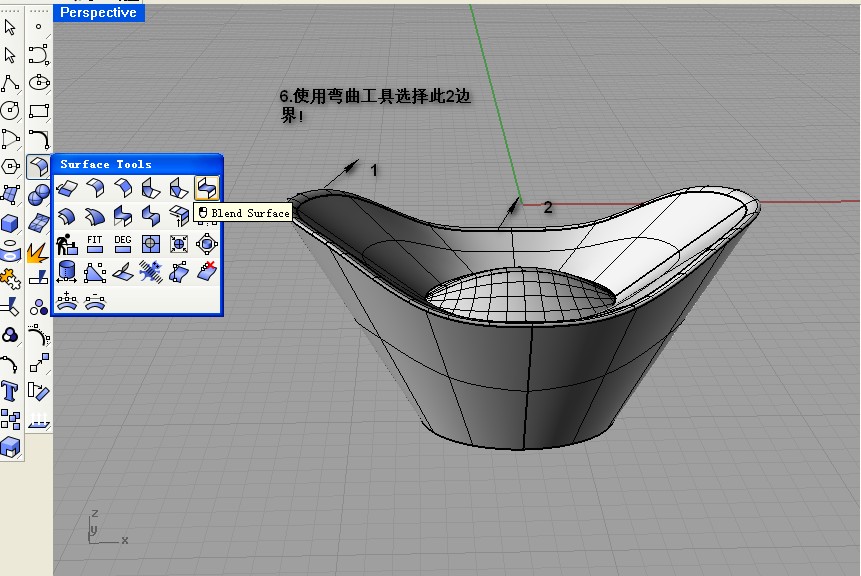The height and width of the screenshot is (576, 861).
Task: Select the Match Surface tool
Action: coord(123,216)
